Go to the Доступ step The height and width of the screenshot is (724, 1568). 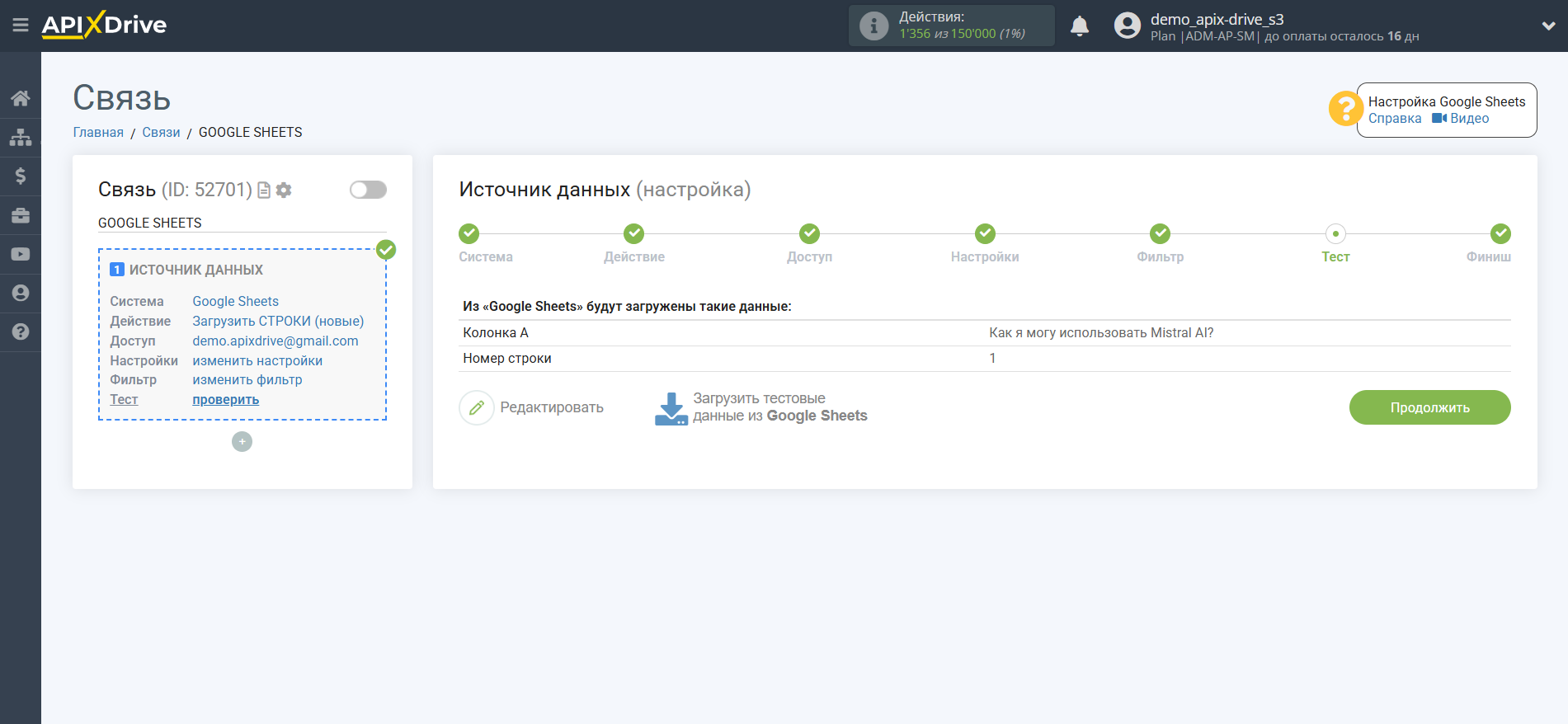(809, 234)
